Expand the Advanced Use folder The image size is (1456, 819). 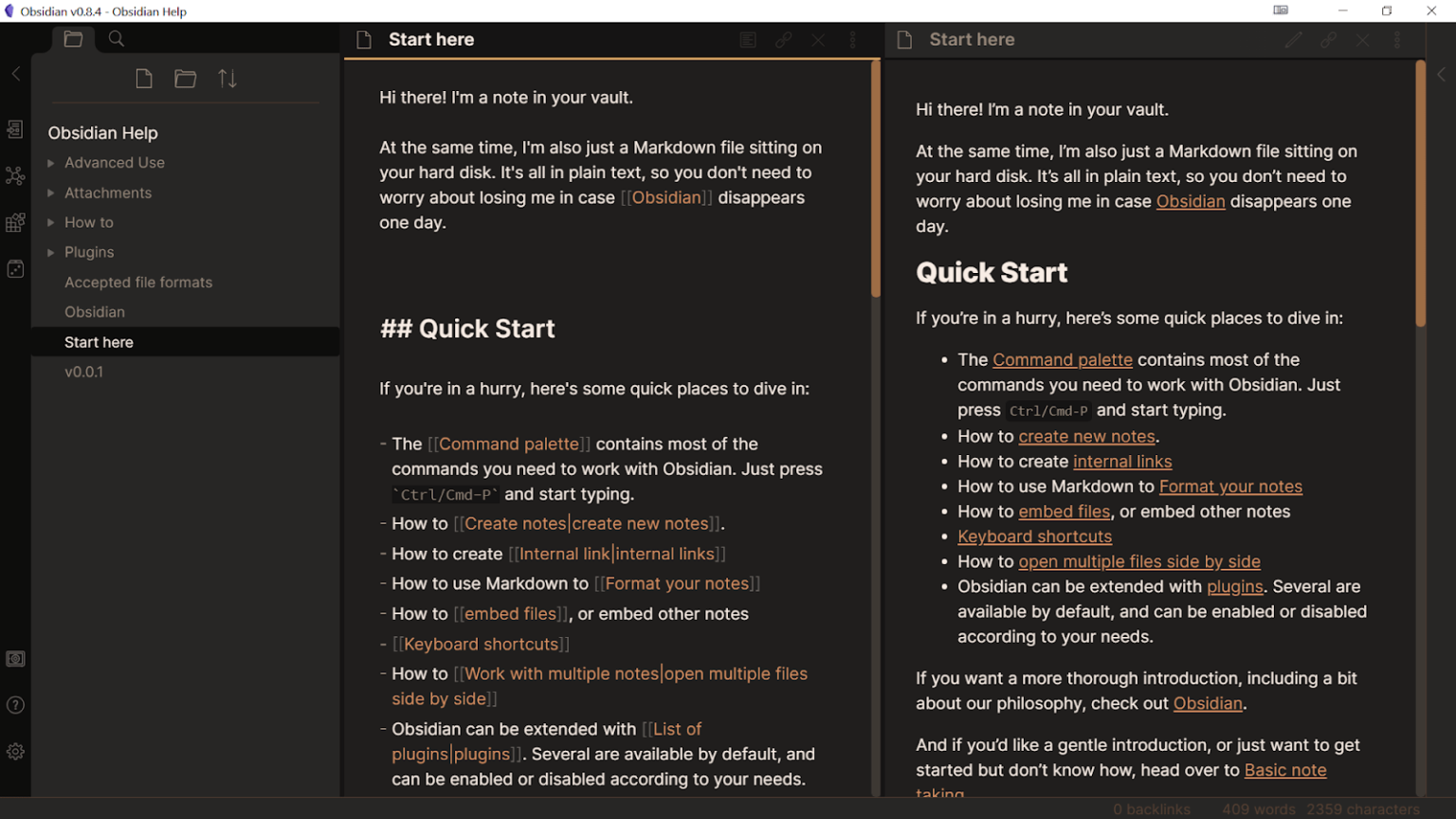point(50,162)
